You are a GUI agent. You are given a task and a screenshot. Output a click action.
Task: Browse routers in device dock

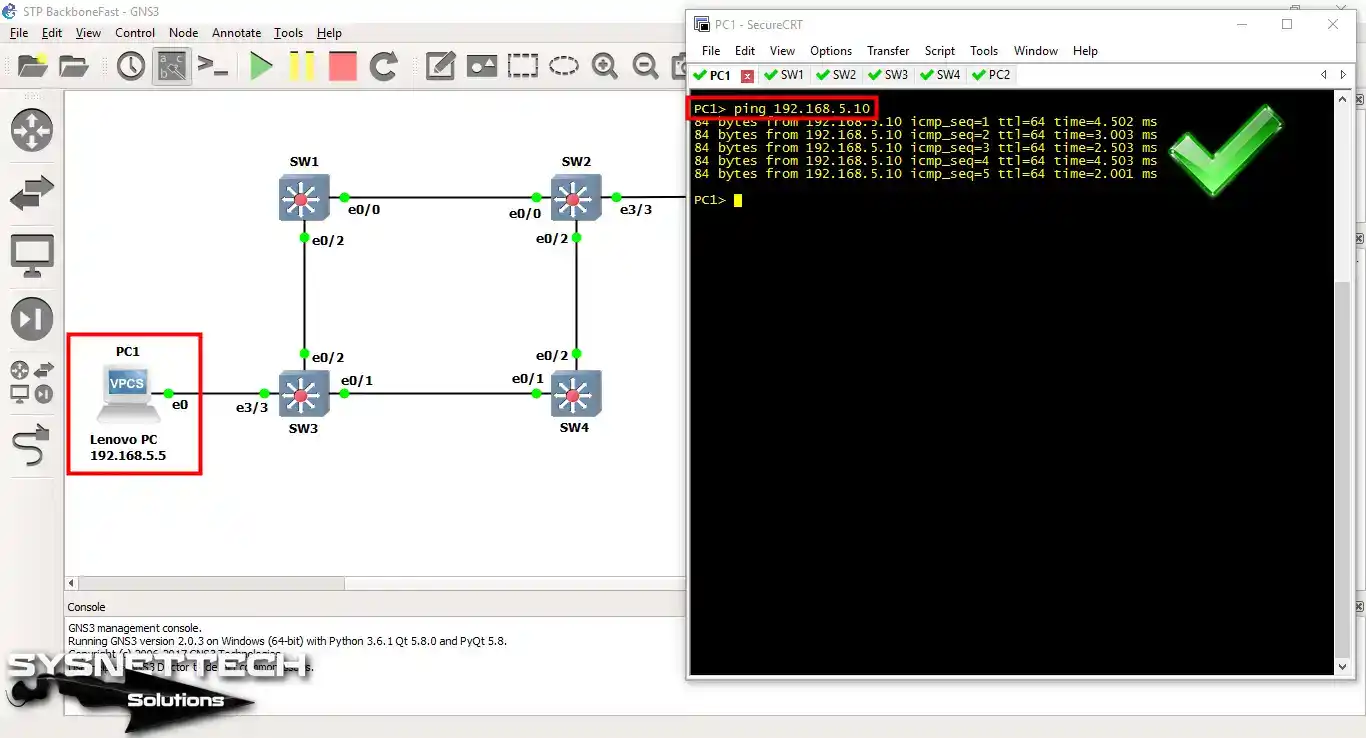(x=32, y=131)
